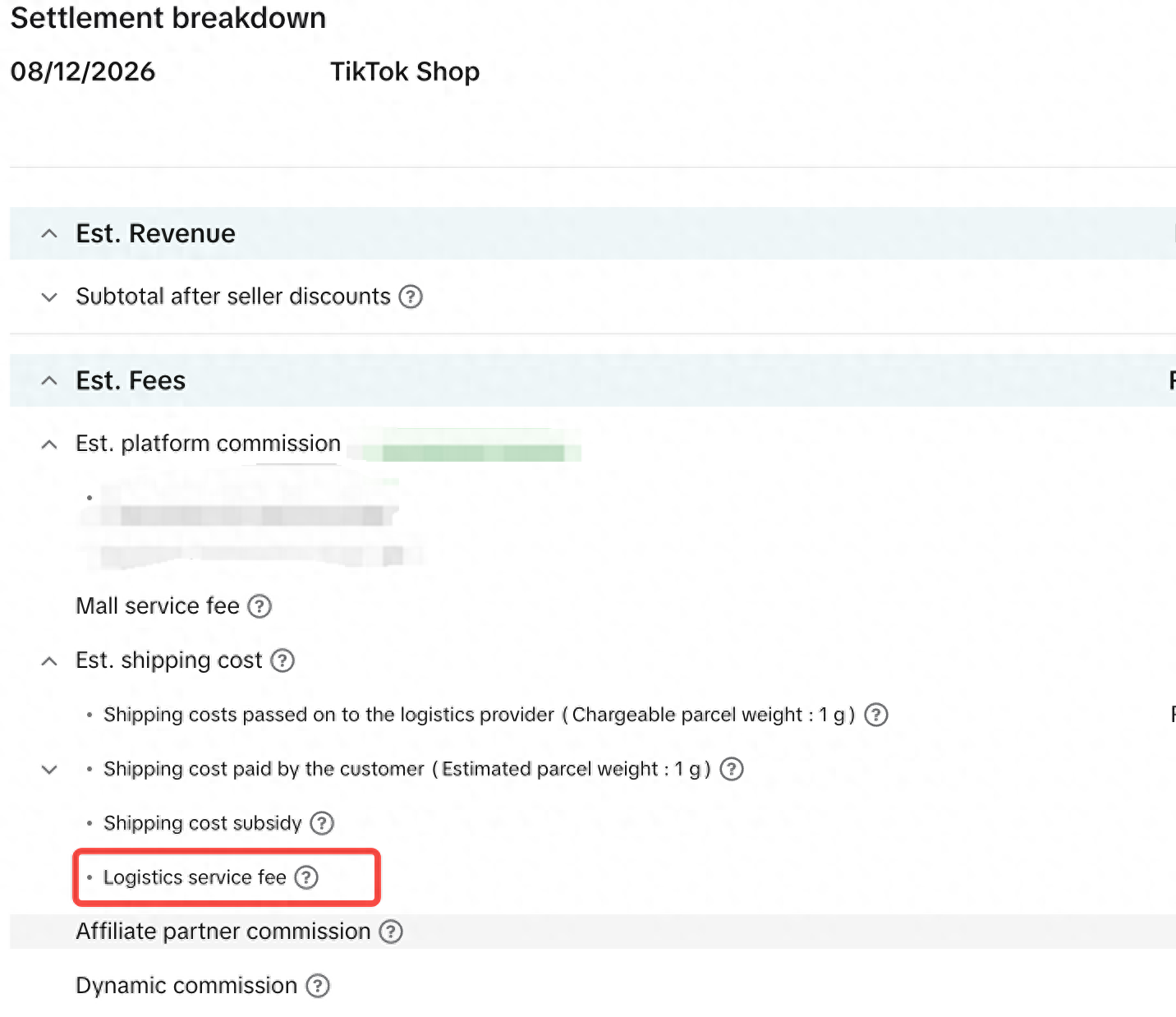Image resolution: width=1176 pixels, height=1017 pixels.
Task: Select the Settlement breakdown heading
Action: click(x=168, y=18)
